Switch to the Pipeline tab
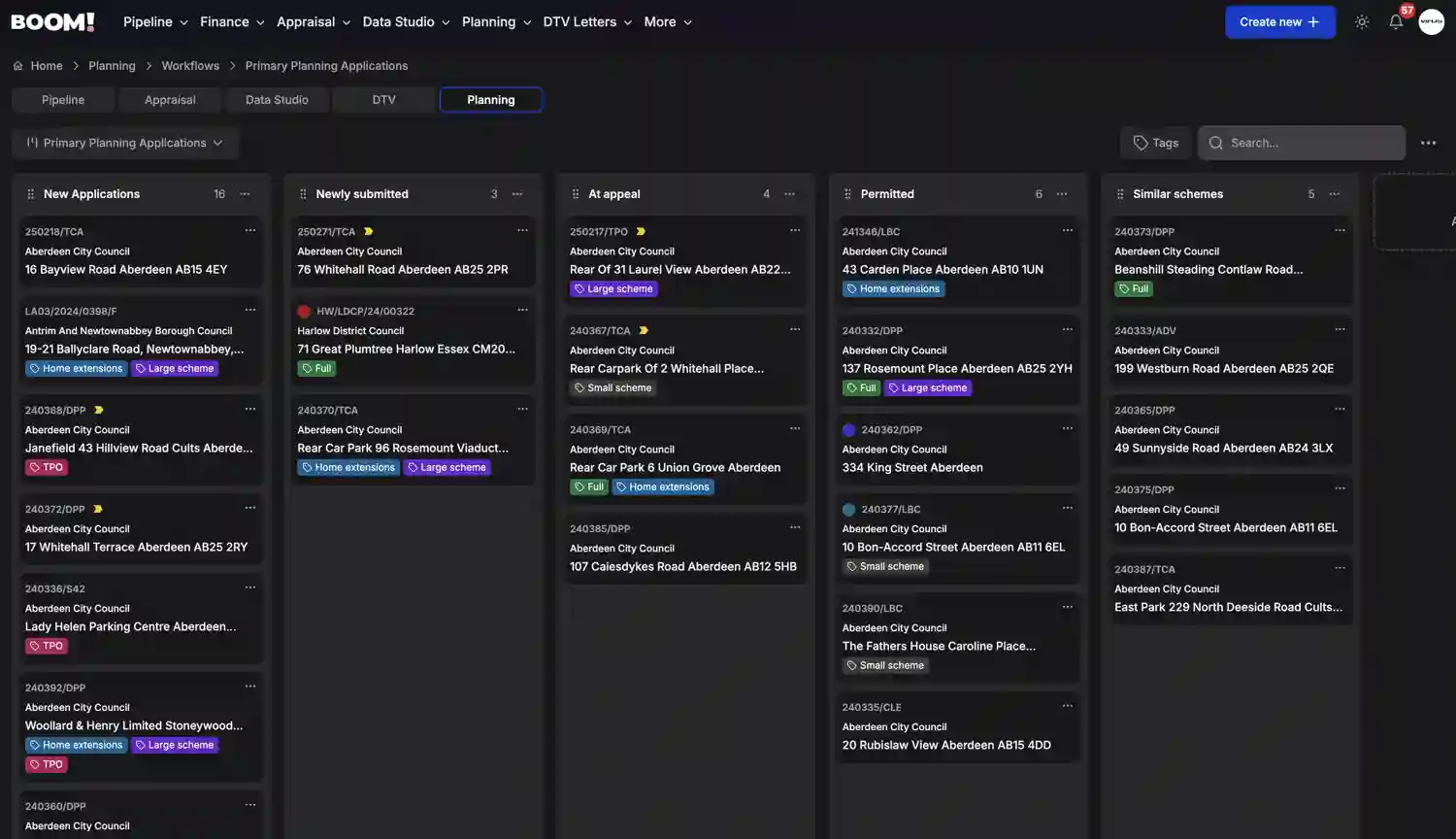This screenshot has height=839, width=1456. tap(63, 100)
